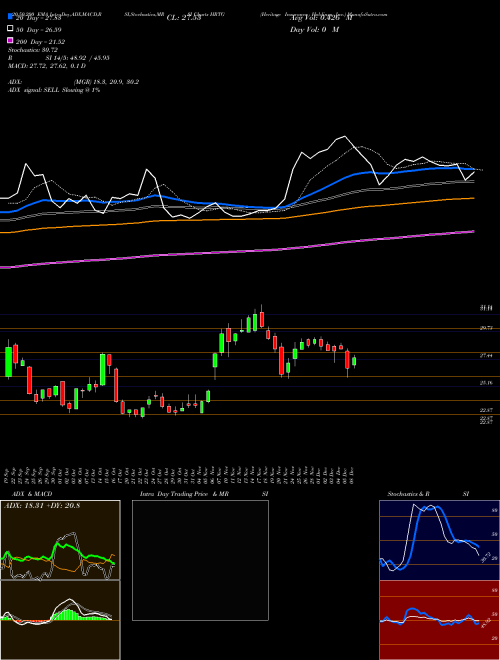Open the MACD histogram chart thumbnail
This screenshot has height=660, width=500.
[60, 620]
